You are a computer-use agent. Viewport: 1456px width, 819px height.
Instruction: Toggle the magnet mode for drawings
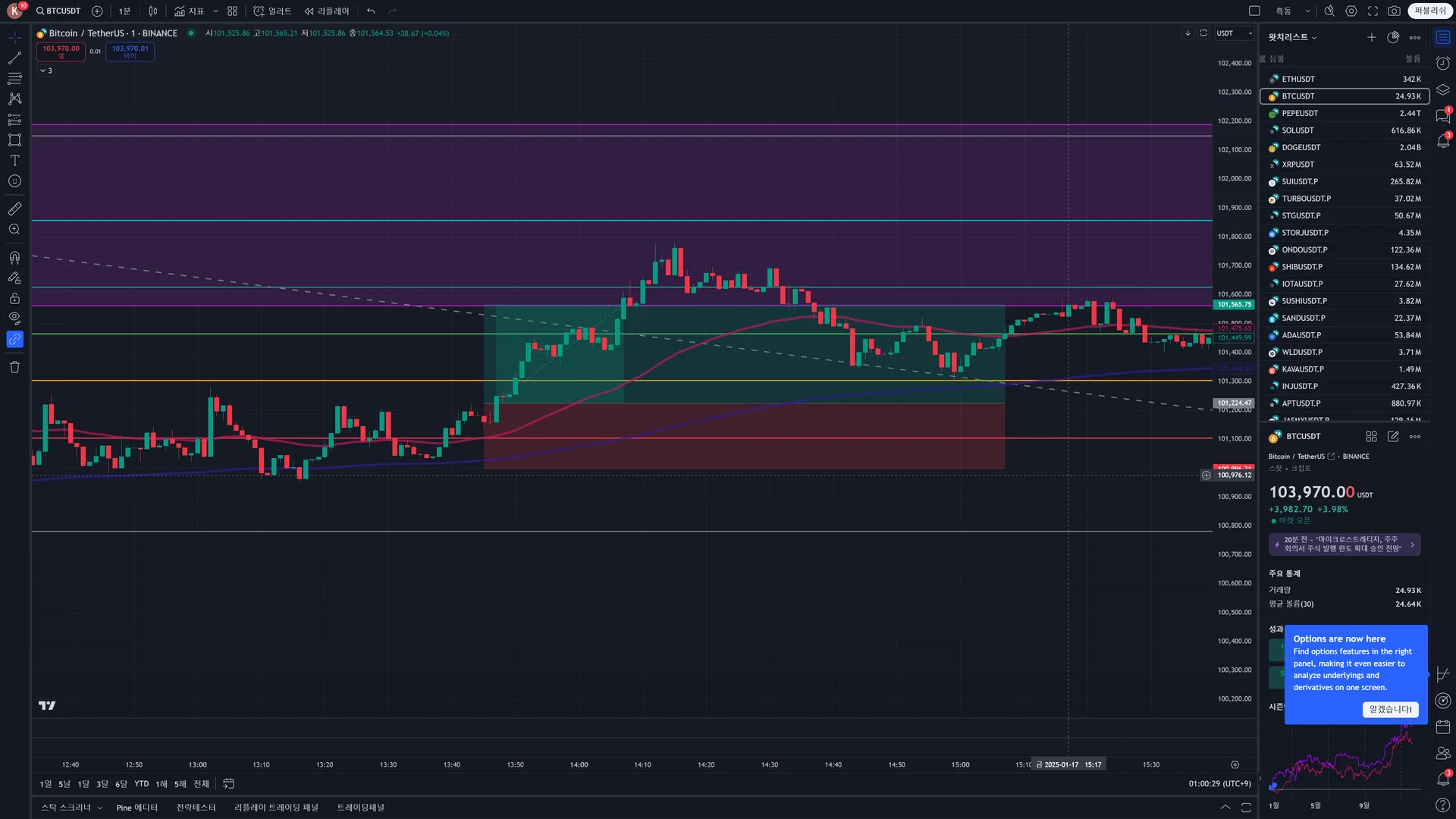pyautogui.click(x=14, y=258)
